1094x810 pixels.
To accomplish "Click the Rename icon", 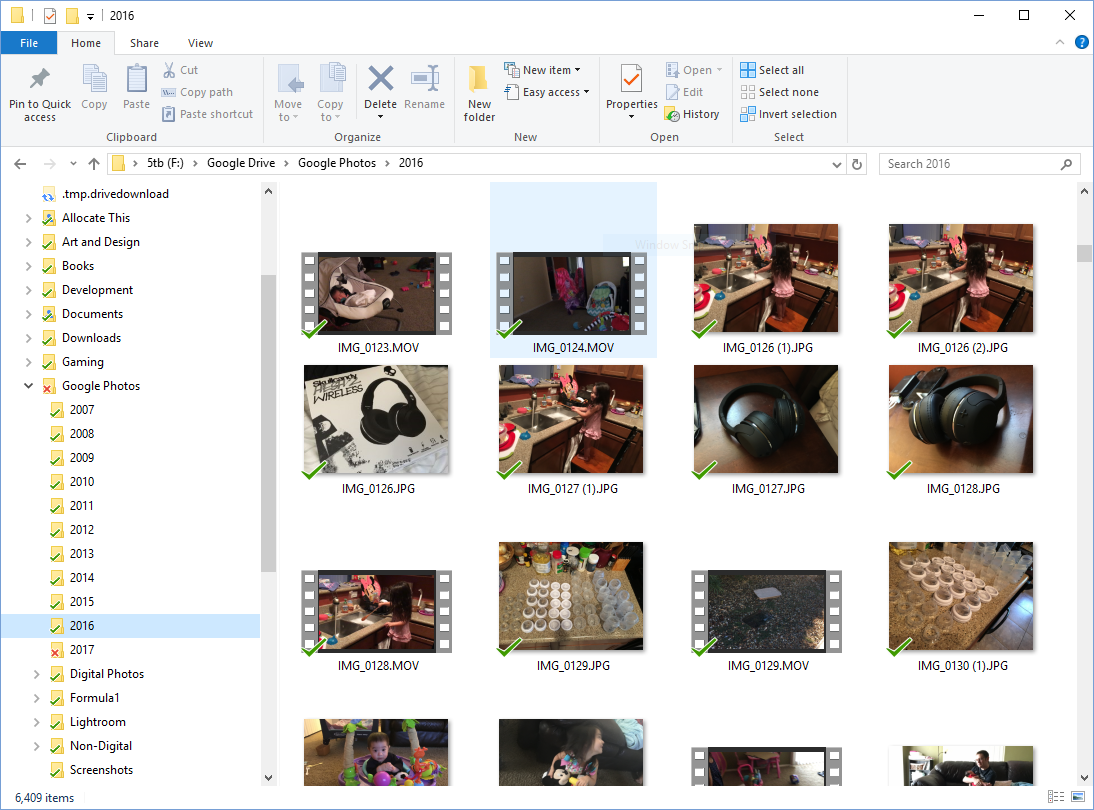I will pyautogui.click(x=424, y=78).
